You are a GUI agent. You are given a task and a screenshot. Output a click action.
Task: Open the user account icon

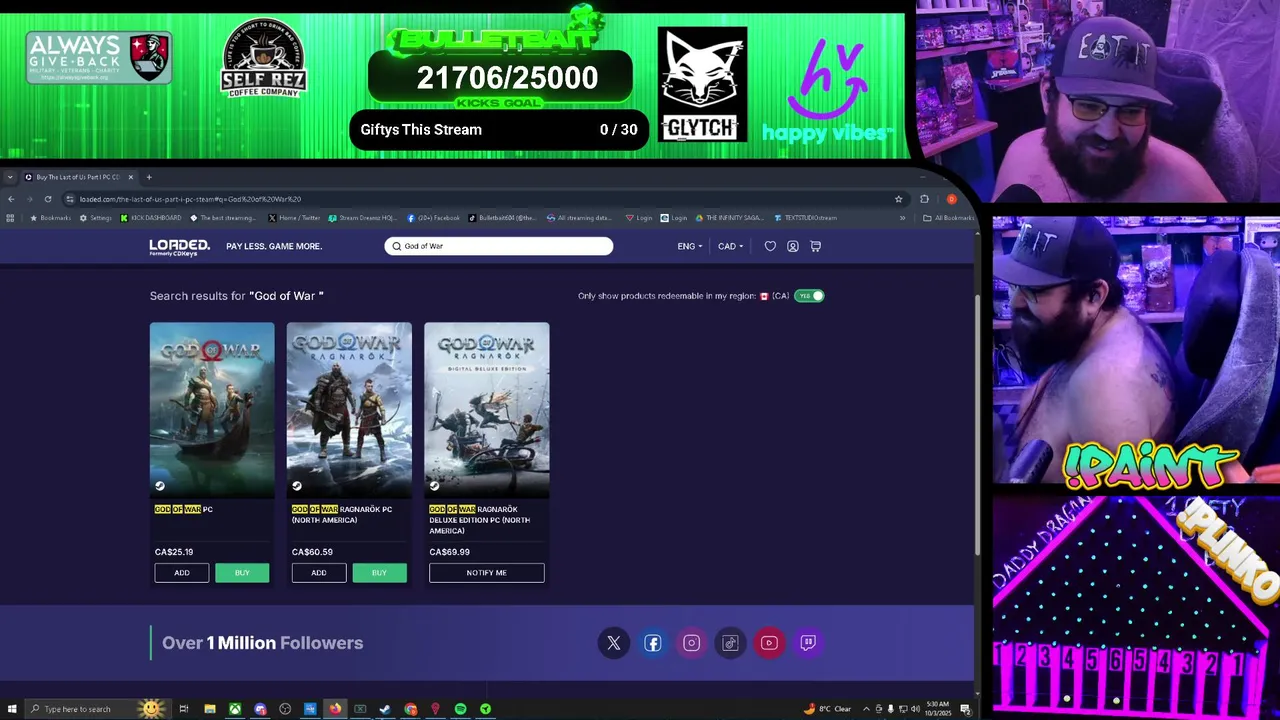pos(792,246)
